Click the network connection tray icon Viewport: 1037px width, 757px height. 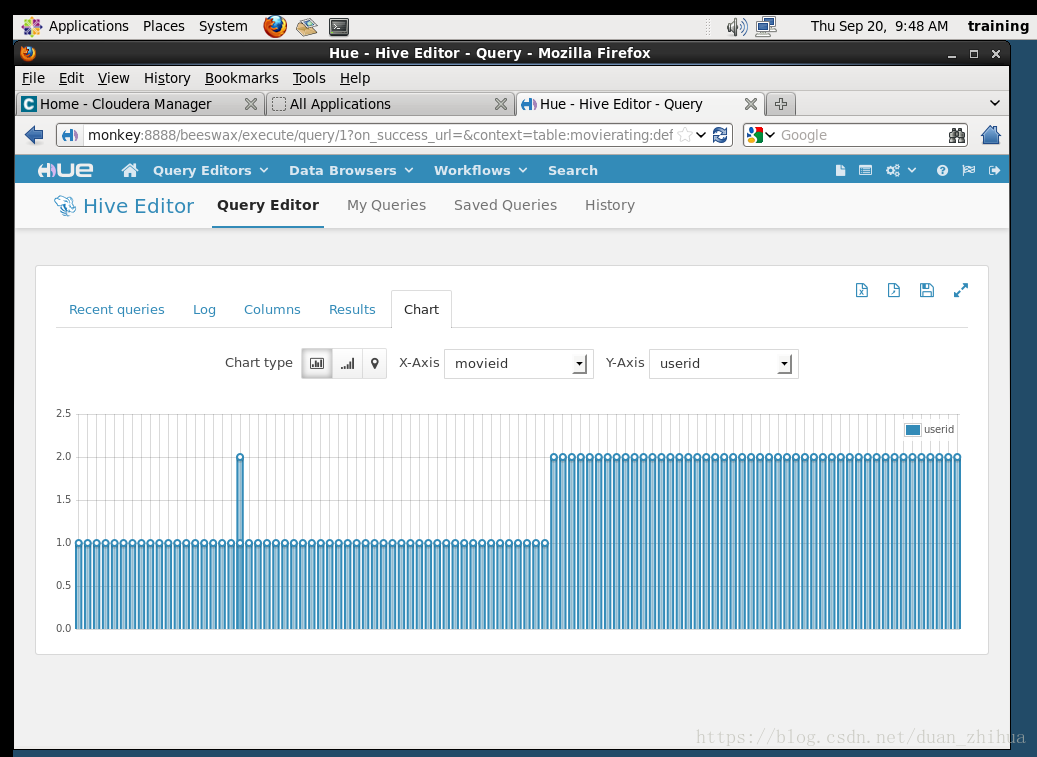coord(766,26)
